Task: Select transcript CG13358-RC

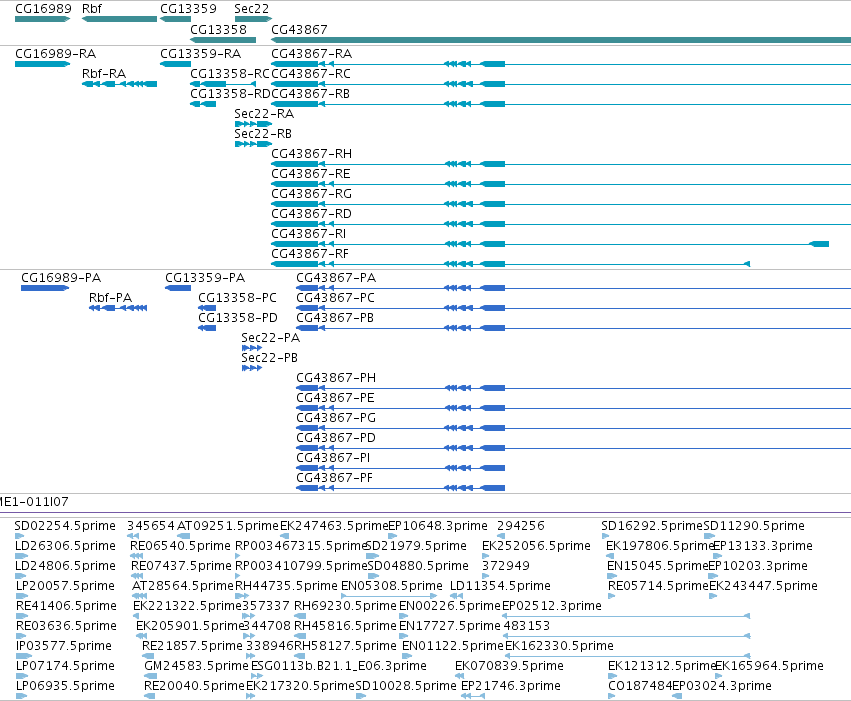Action: pyautogui.click(x=230, y=73)
